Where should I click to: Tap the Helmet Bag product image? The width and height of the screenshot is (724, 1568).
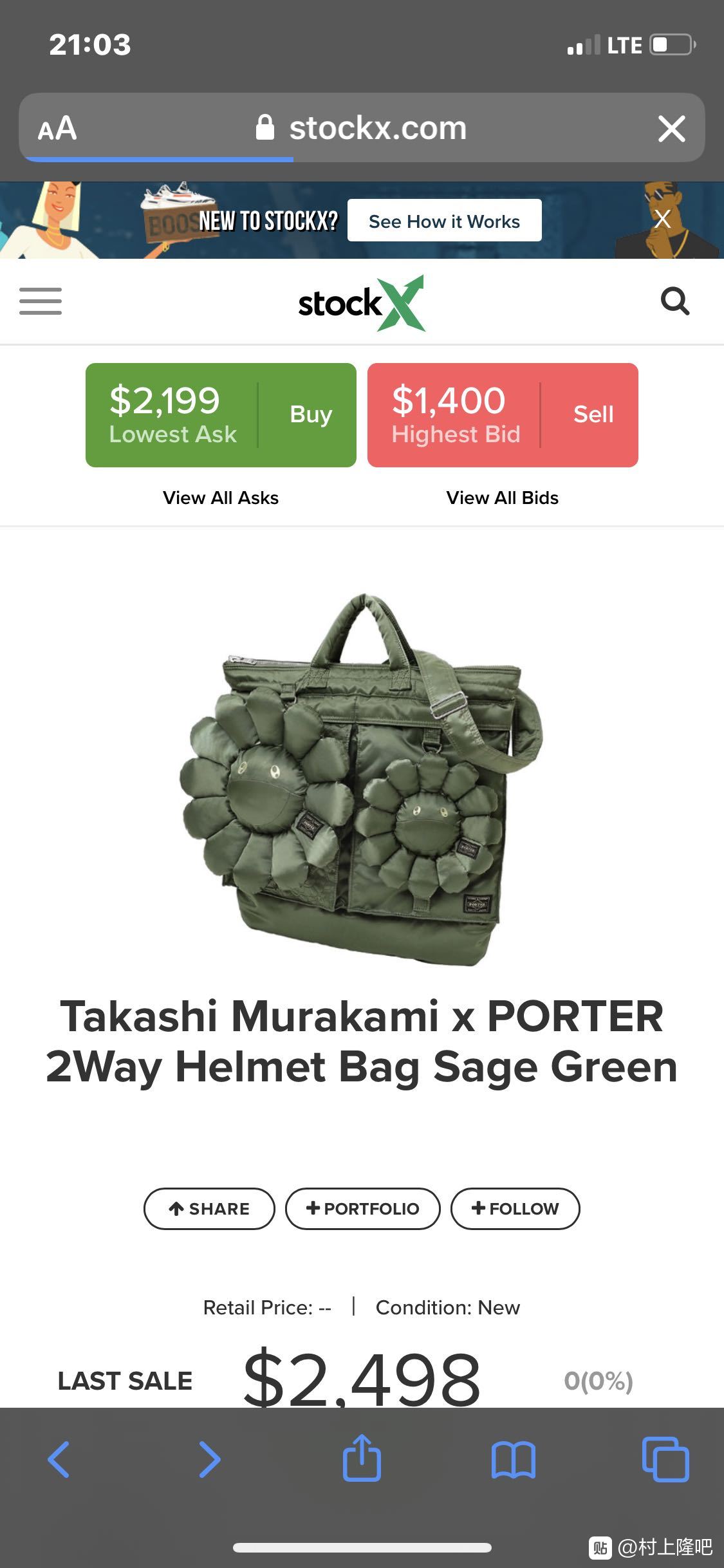[362, 779]
